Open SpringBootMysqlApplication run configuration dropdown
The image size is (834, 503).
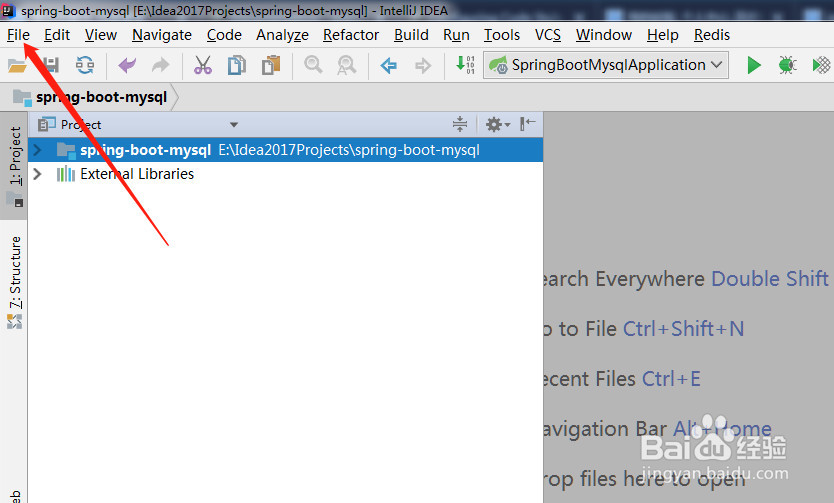(x=606, y=65)
